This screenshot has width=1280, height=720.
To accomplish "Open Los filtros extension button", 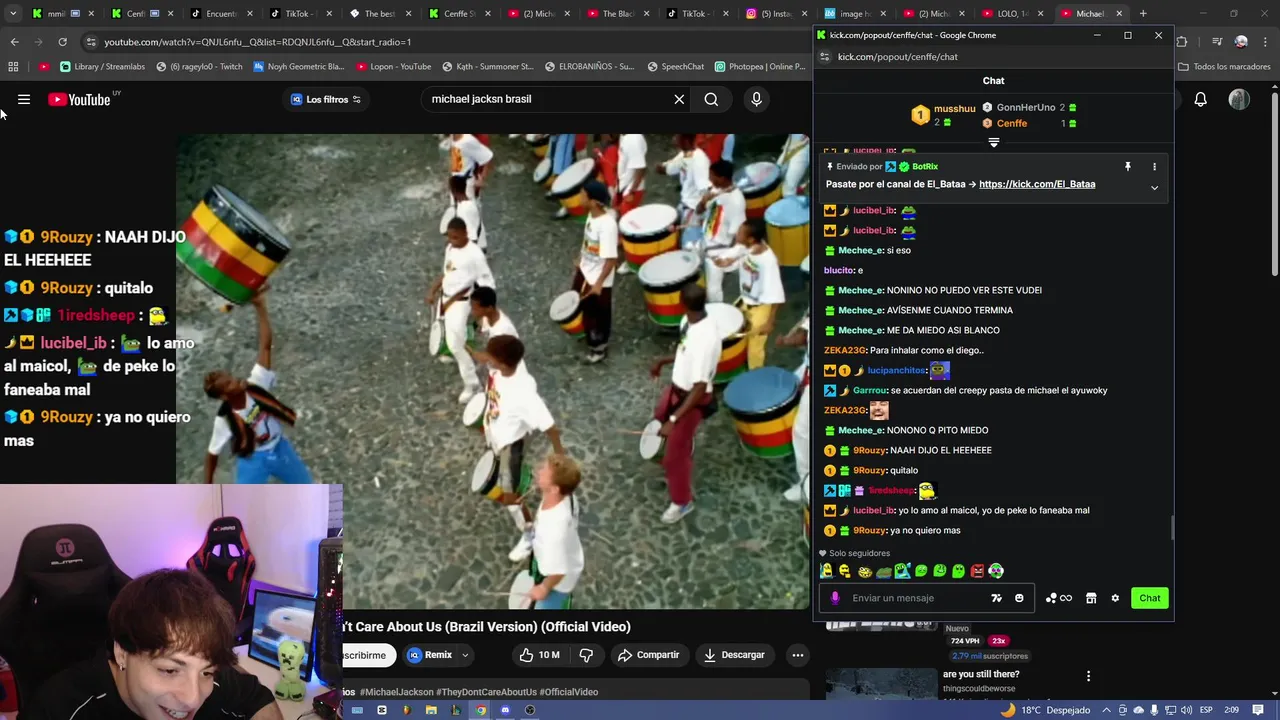I will pos(326,99).
